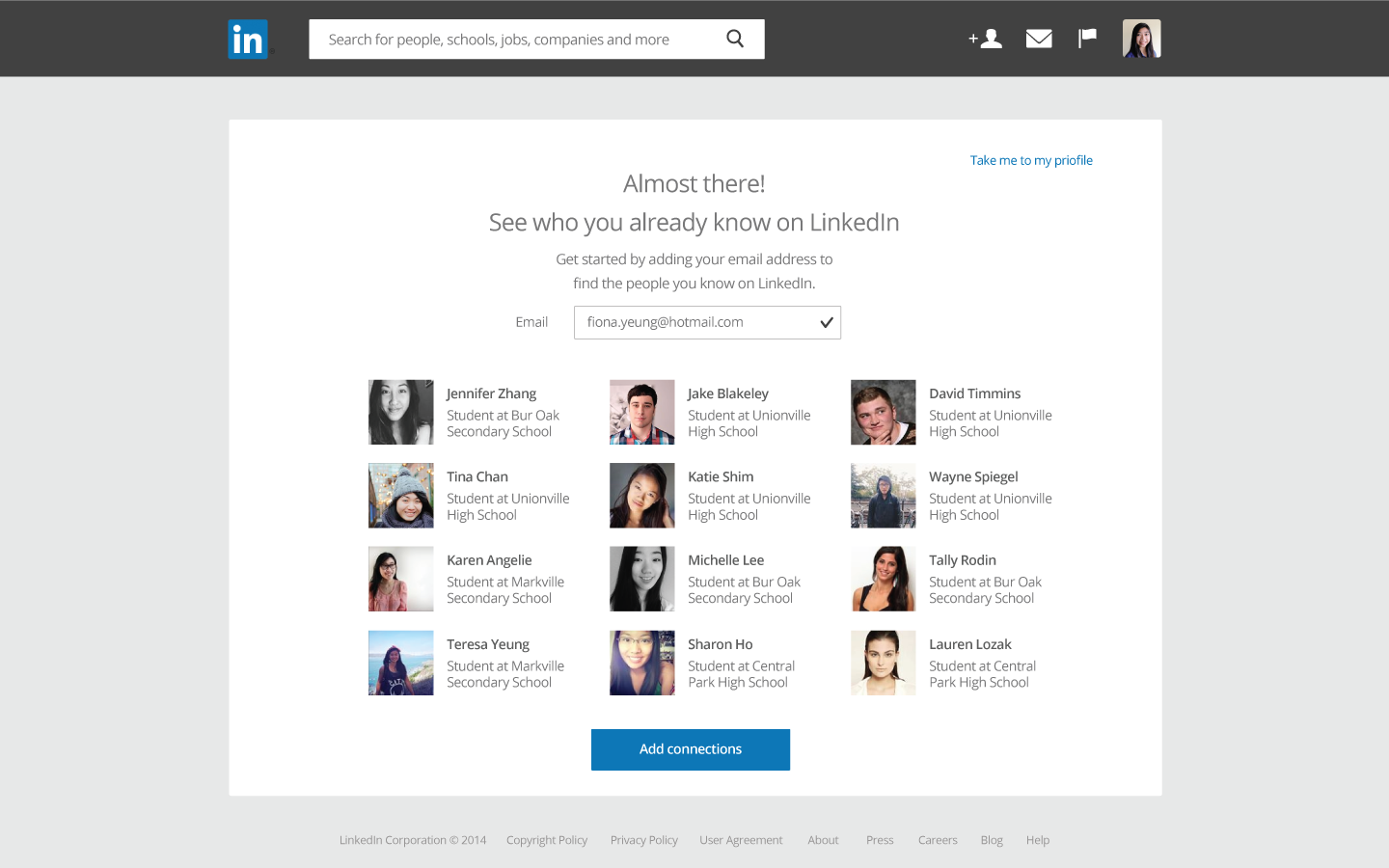Image resolution: width=1389 pixels, height=868 pixels.
Task: Select Karen Angelie's photo
Action: tap(401, 579)
